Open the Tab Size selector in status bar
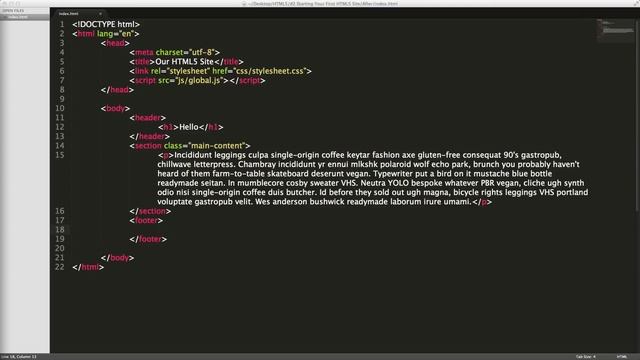 (586, 357)
